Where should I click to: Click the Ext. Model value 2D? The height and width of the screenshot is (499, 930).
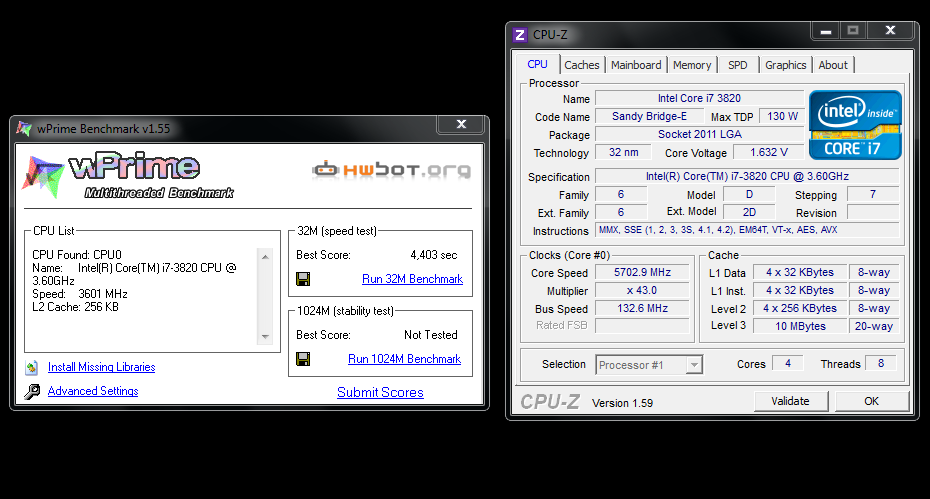tap(749, 212)
